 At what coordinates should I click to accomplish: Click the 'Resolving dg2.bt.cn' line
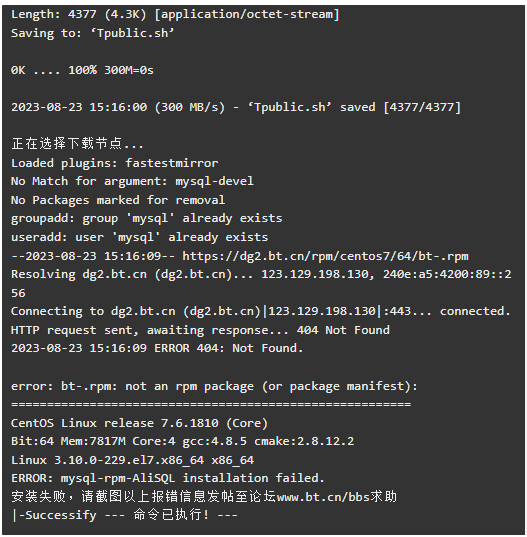tap(261, 284)
